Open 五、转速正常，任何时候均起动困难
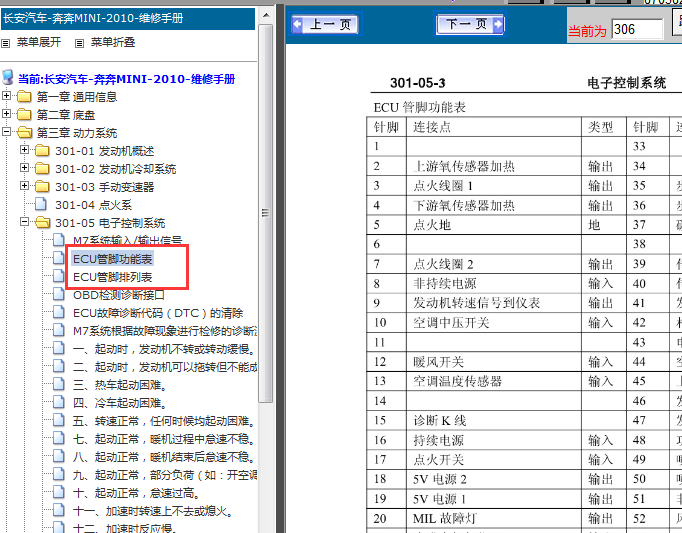682x533 pixels. pos(164,422)
